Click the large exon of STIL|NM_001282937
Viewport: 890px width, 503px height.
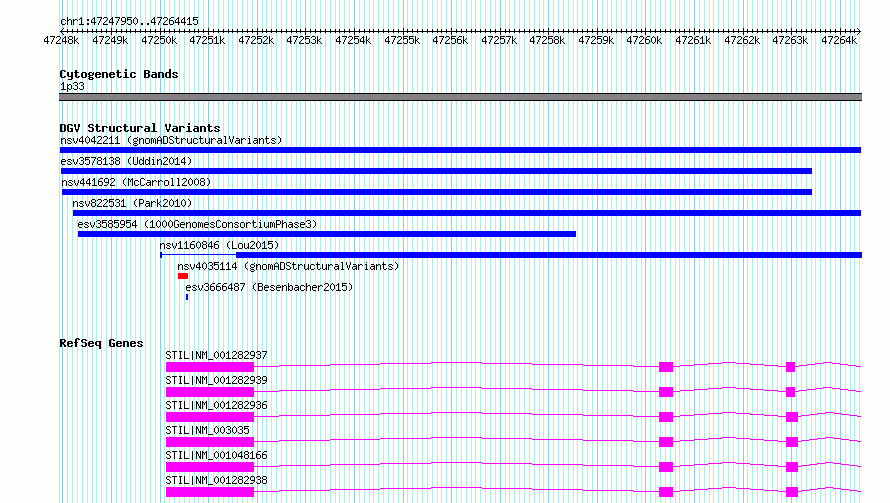coord(210,367)
